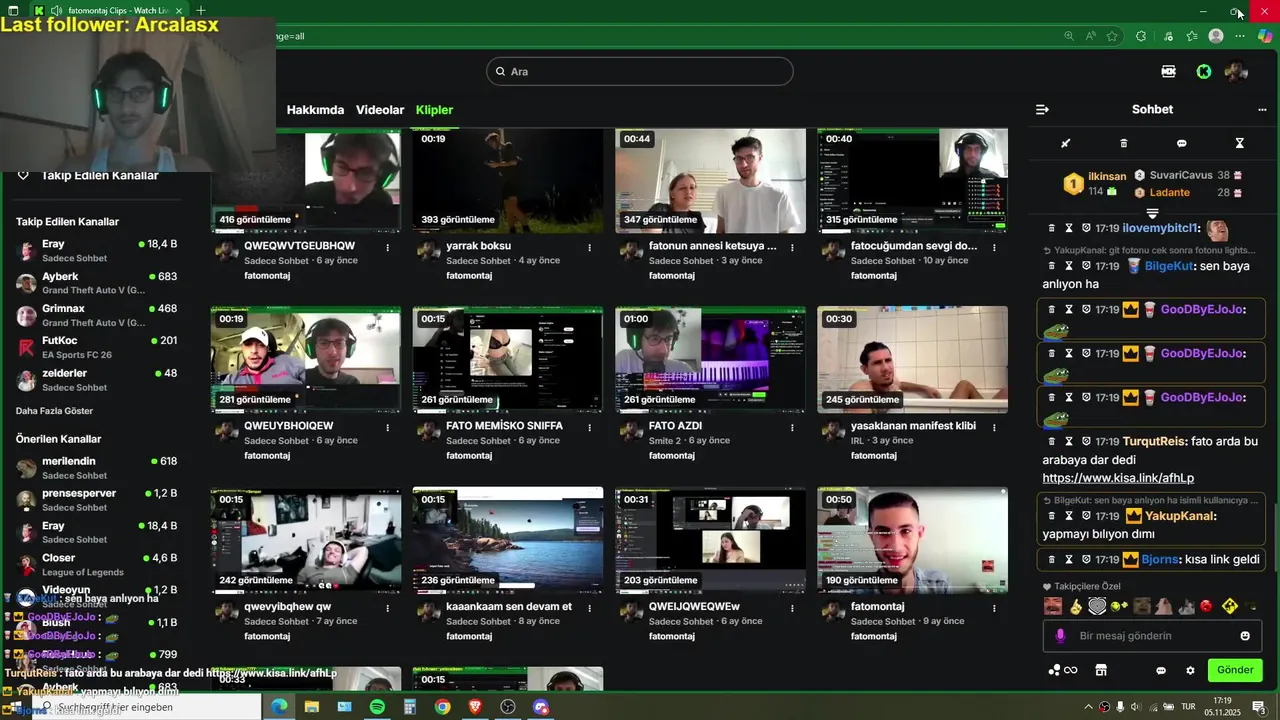Open the Closer League of Legends channel
This screenshot has height=720, width=1280.
tap(97, 564)
